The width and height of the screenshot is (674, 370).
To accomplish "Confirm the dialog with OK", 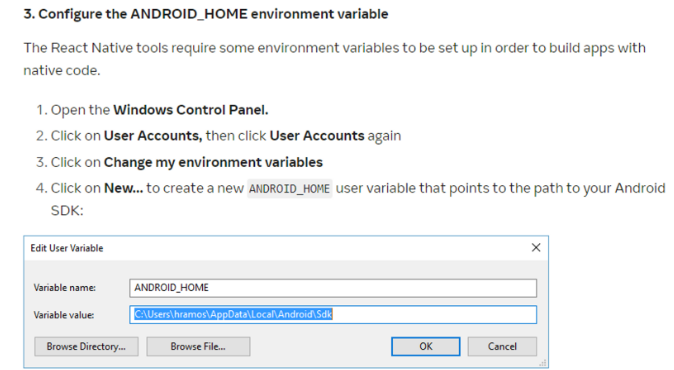I will coord(426,346).
